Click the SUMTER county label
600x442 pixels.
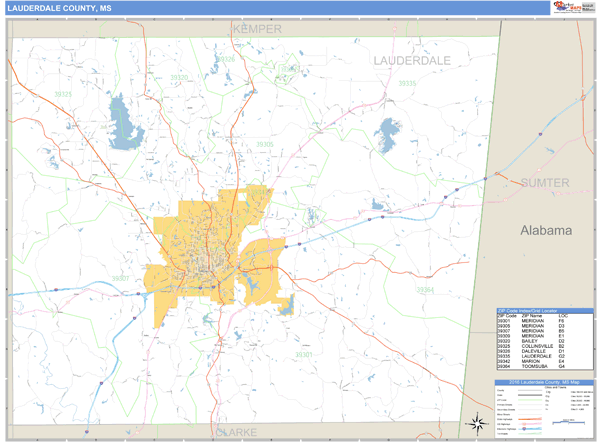pyautogui.click(x=545, y=183)
